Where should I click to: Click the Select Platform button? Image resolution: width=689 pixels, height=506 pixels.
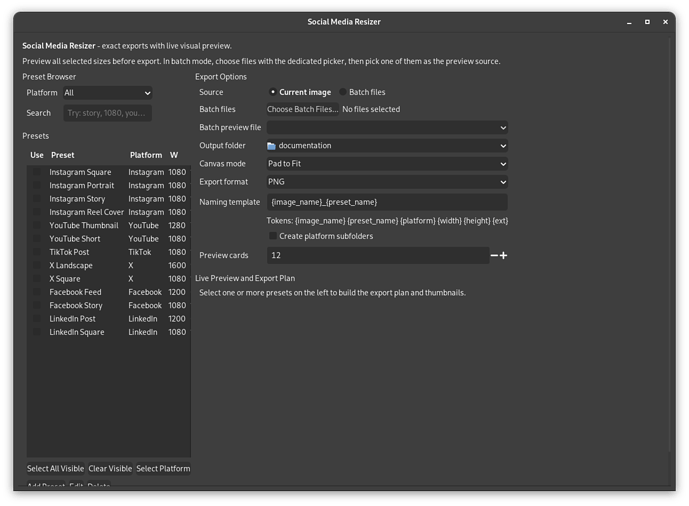coord(163,468)
